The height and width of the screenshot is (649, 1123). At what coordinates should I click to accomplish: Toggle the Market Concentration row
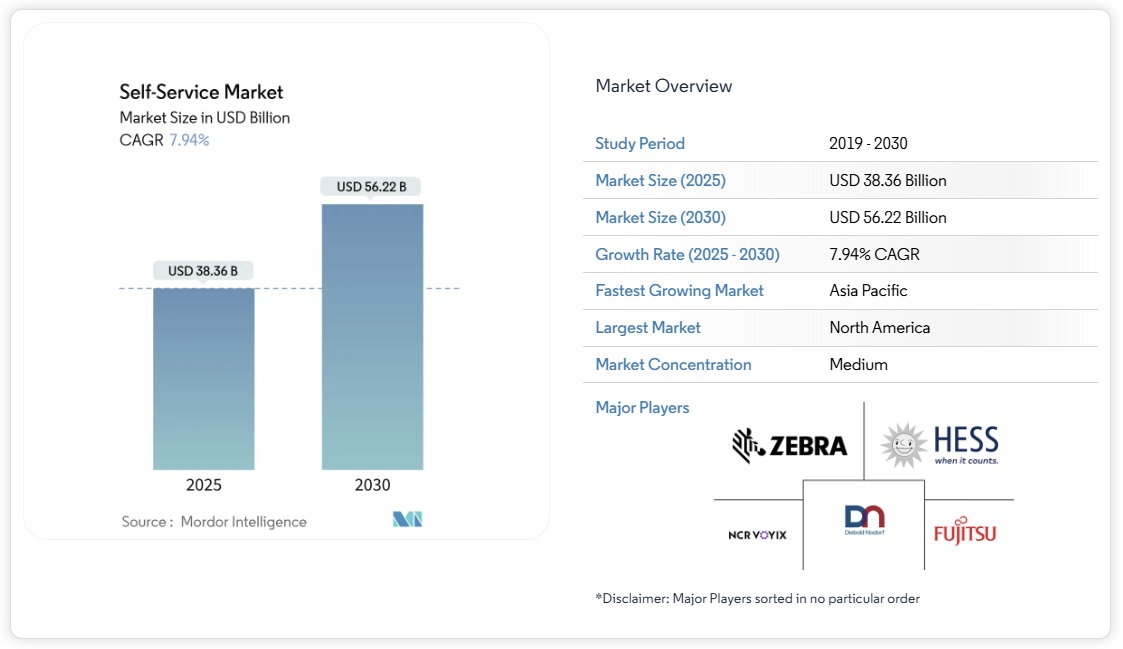tap(673, 364)
